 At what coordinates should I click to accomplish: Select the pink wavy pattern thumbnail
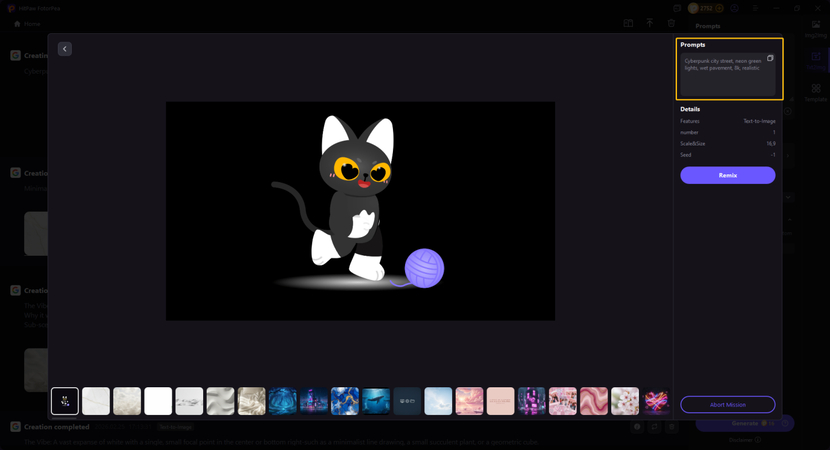594,401
